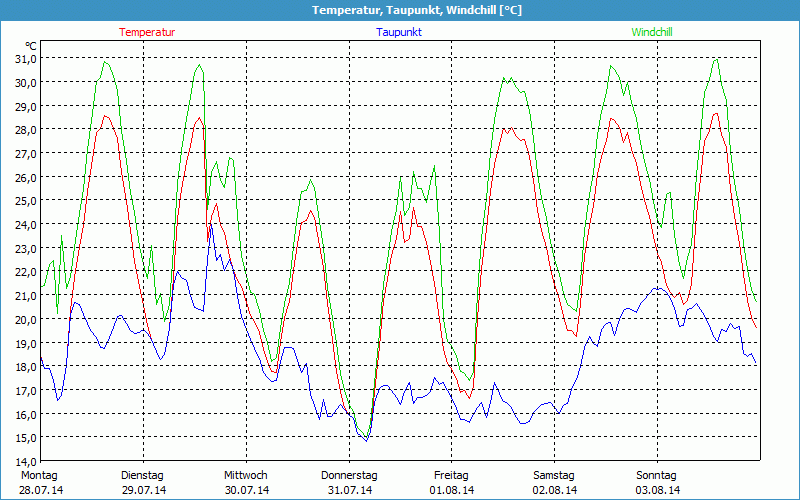Click the 29,0 y-axis label
This screenshot has width=800, height=500.
click(26, 106)
